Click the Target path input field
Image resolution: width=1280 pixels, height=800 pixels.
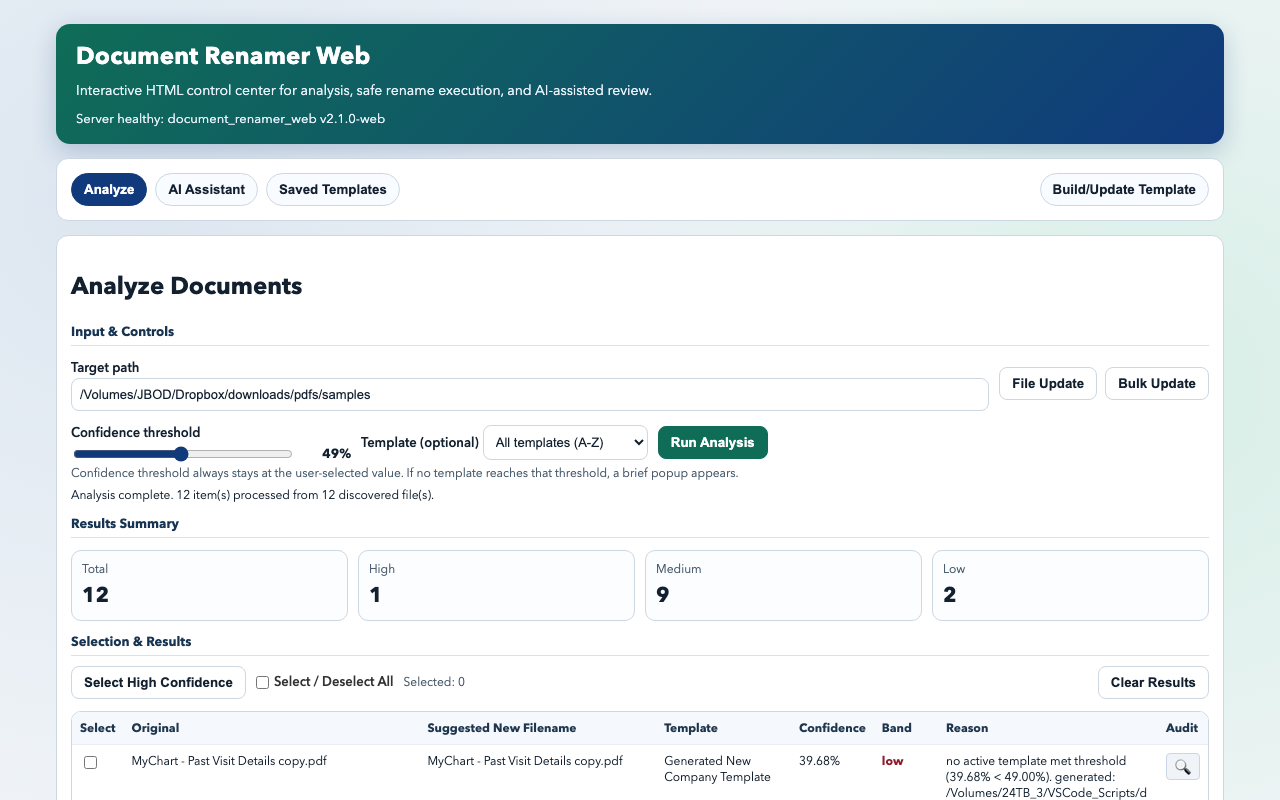point(530,394)
